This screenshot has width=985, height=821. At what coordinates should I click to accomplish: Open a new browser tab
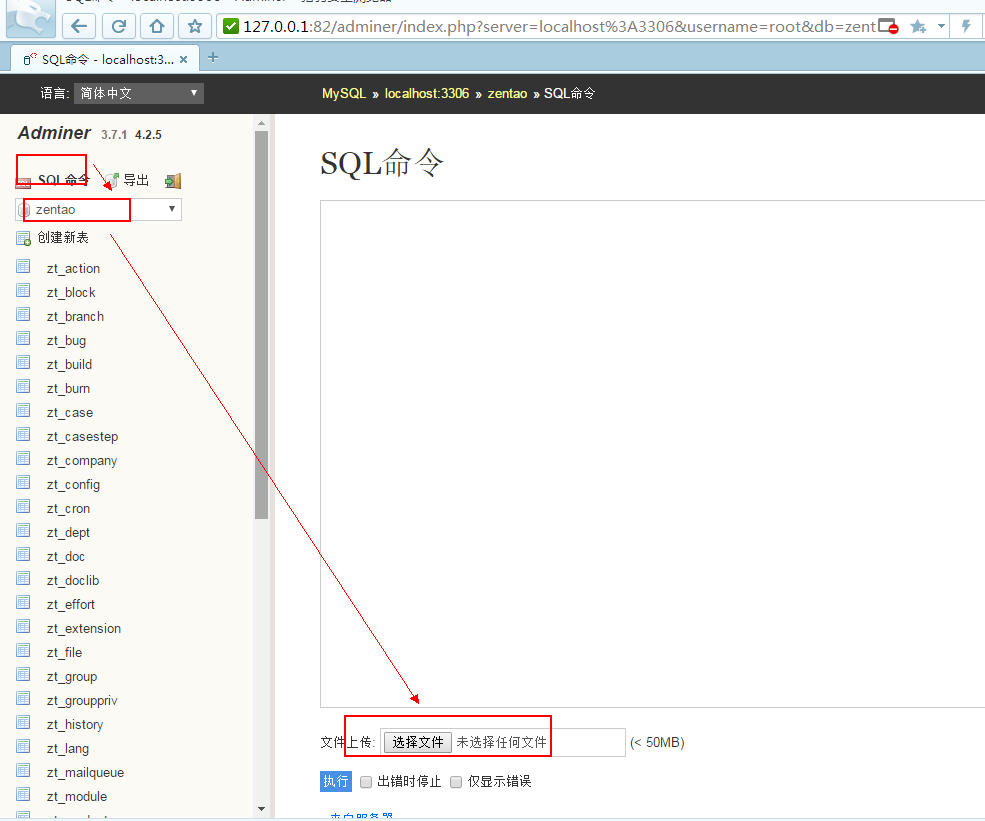(213, 58)
